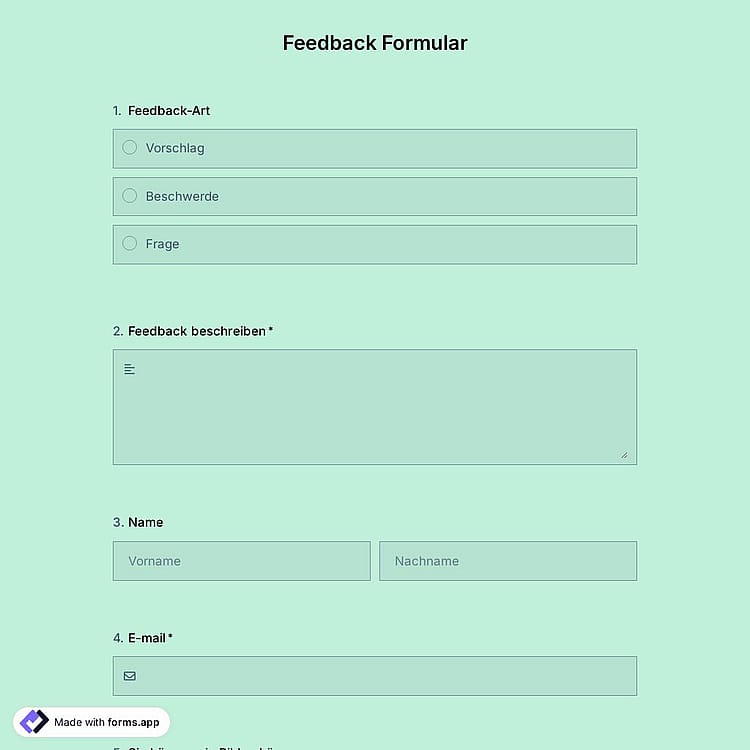The width and height of the screenshot is (750, 750).
Task: Click into the Vorname input field
Action: pos(242,561)
